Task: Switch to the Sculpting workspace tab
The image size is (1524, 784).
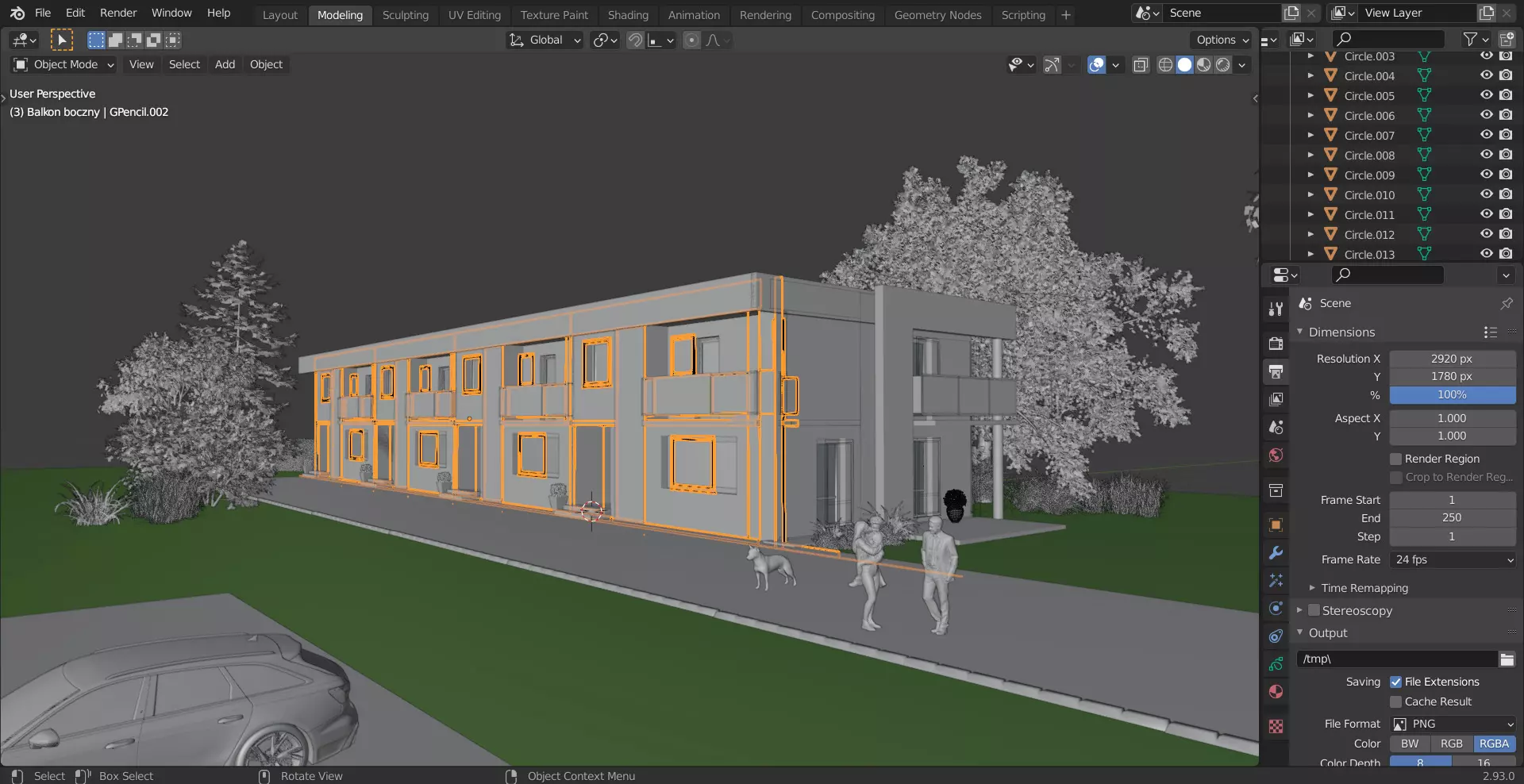Action: [405, 15]
